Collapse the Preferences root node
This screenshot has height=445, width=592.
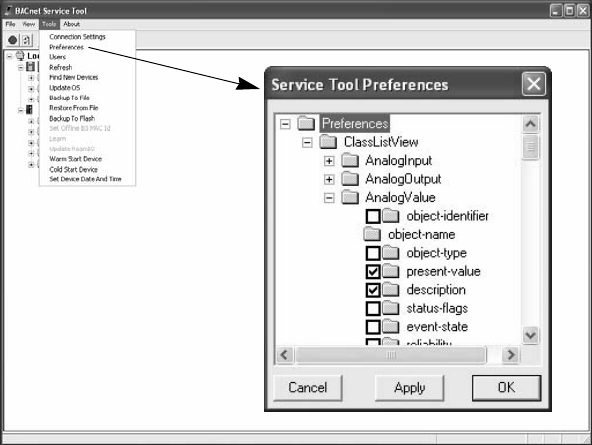(x=285, y=124)
